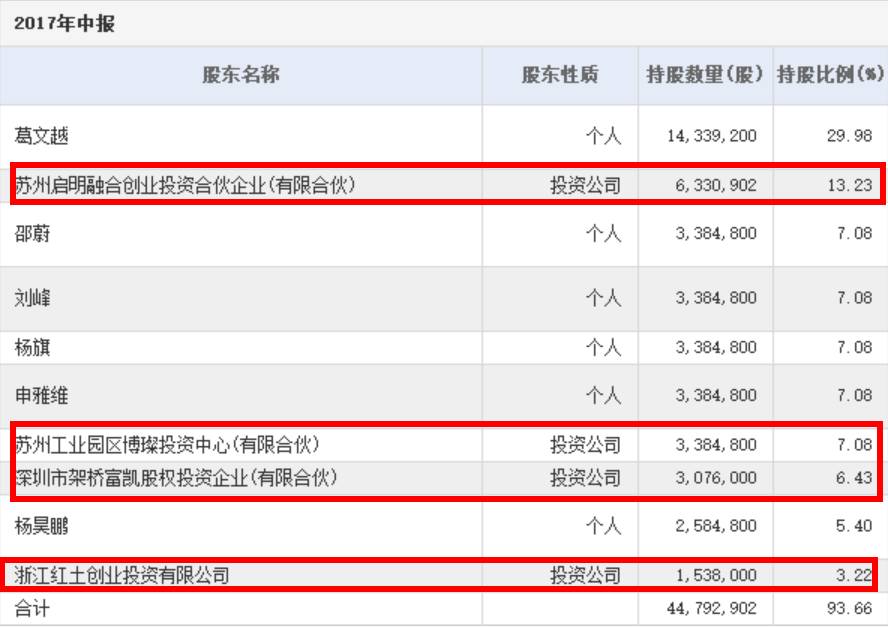
Task: Click percentage 3.22
Action: pyautogui.click(x=854, y=575)
